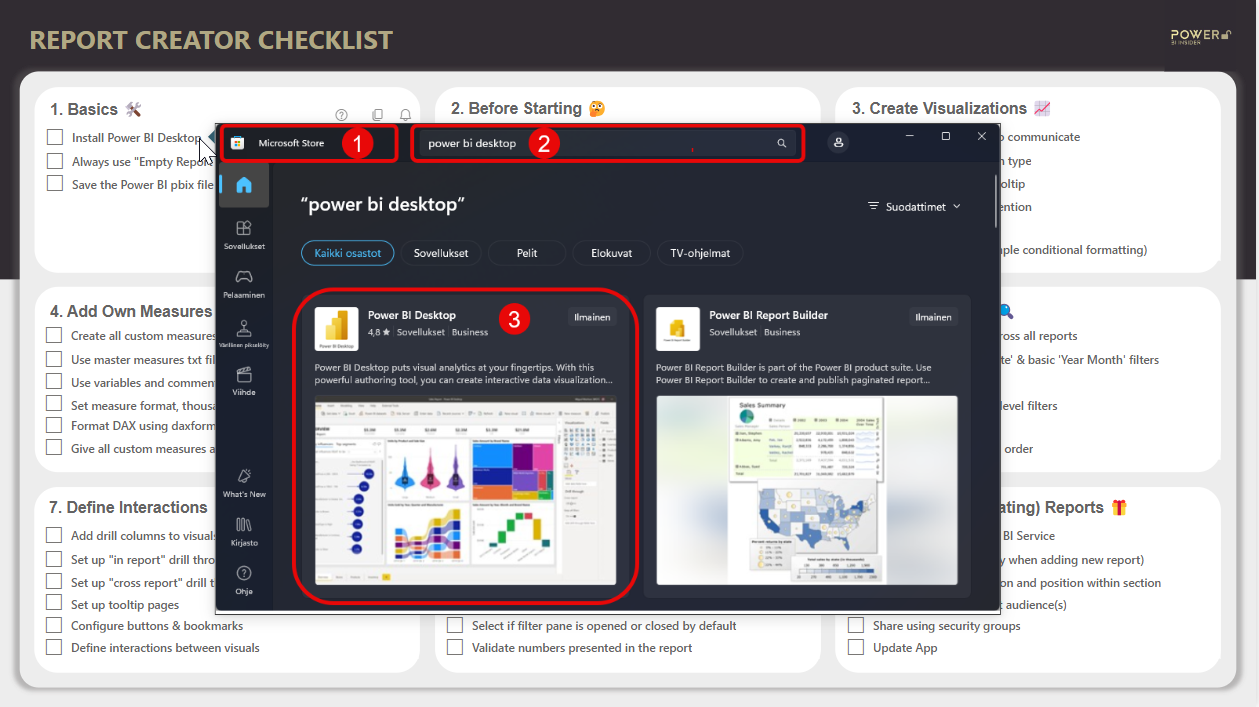Click the Power BI Desktop app icon
The width and height of the screenshot is (1259, 707).
(337, 329)
